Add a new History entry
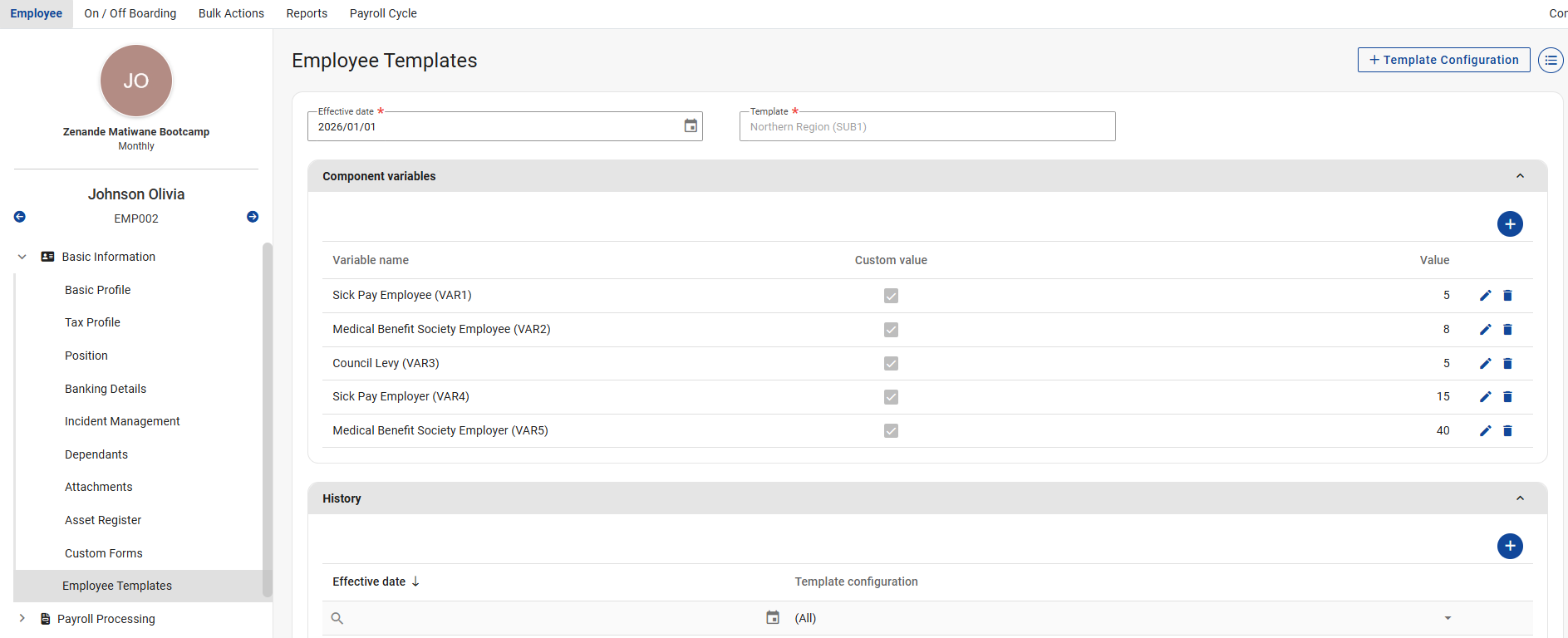 [x=1509, y=547]
